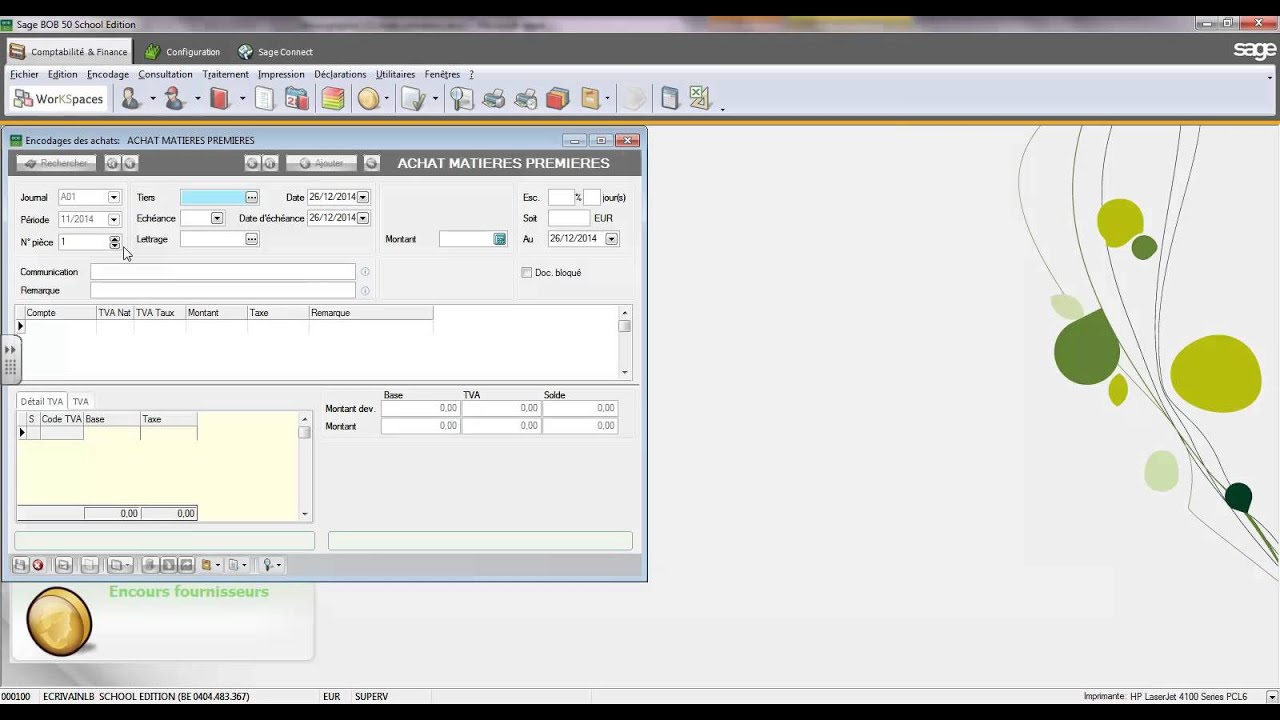This screenshot has width=1280, height=720.
Task: Open the WorKSpaces panel
Action: click(58, 99)
